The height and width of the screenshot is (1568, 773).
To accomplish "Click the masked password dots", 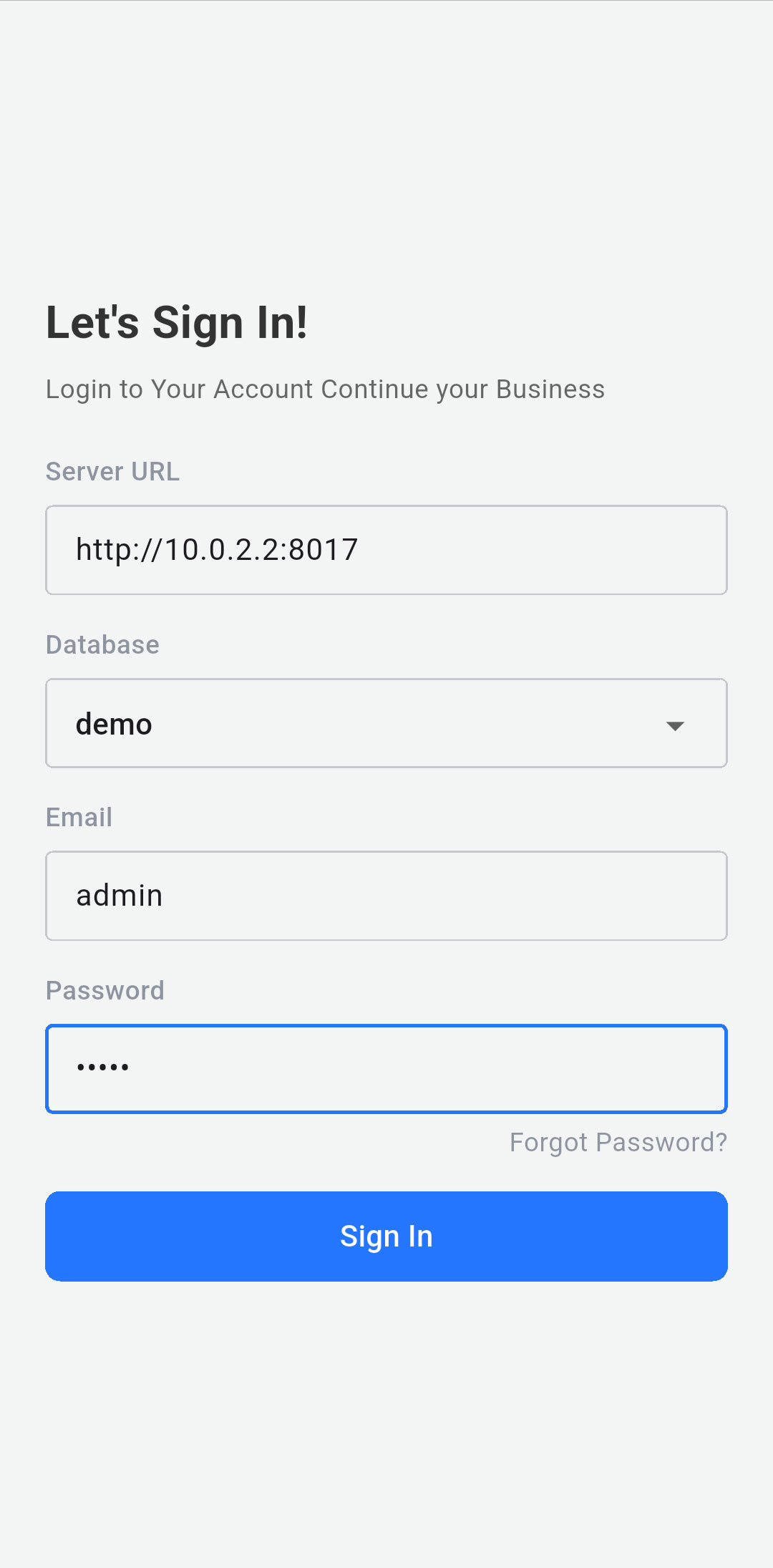I will click(103, 1067).
